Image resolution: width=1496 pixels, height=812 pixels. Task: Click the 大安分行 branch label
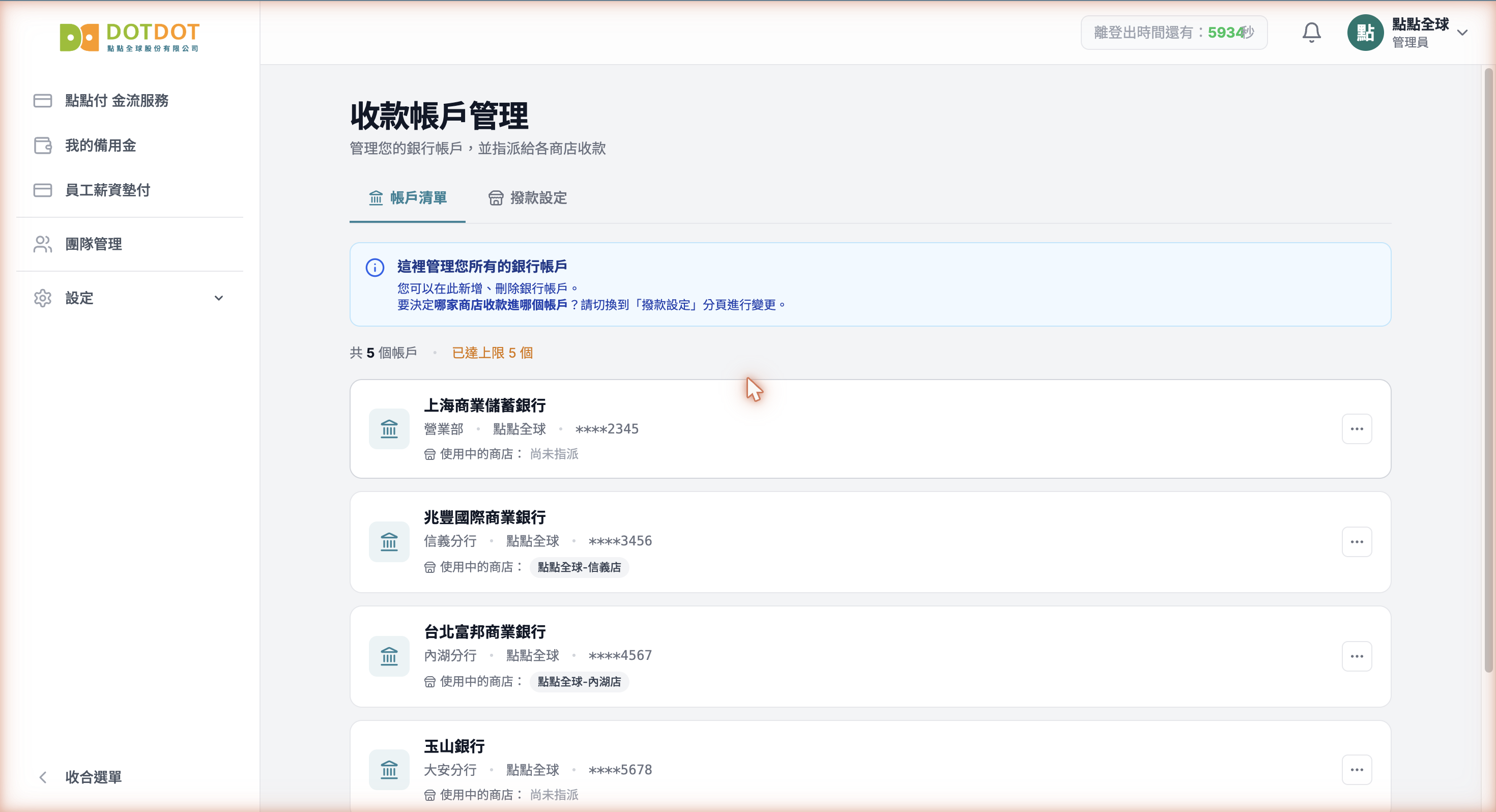click(x=450, y=770)
